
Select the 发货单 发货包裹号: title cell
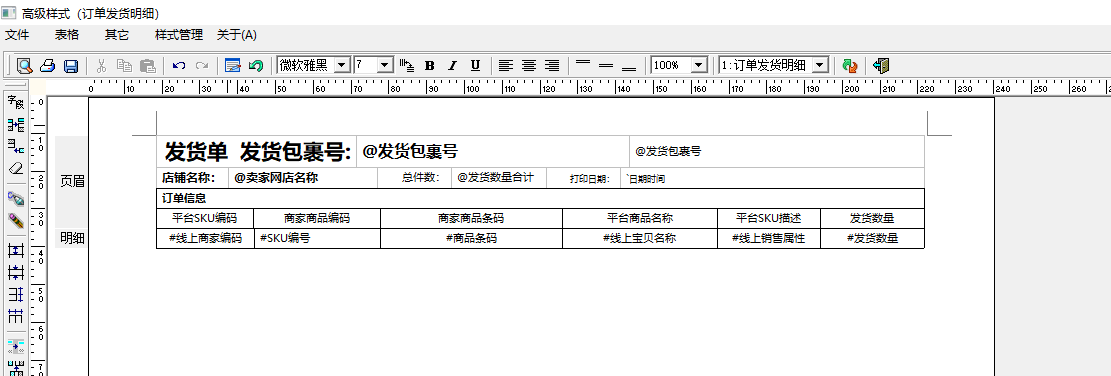(x=256, y=152)
